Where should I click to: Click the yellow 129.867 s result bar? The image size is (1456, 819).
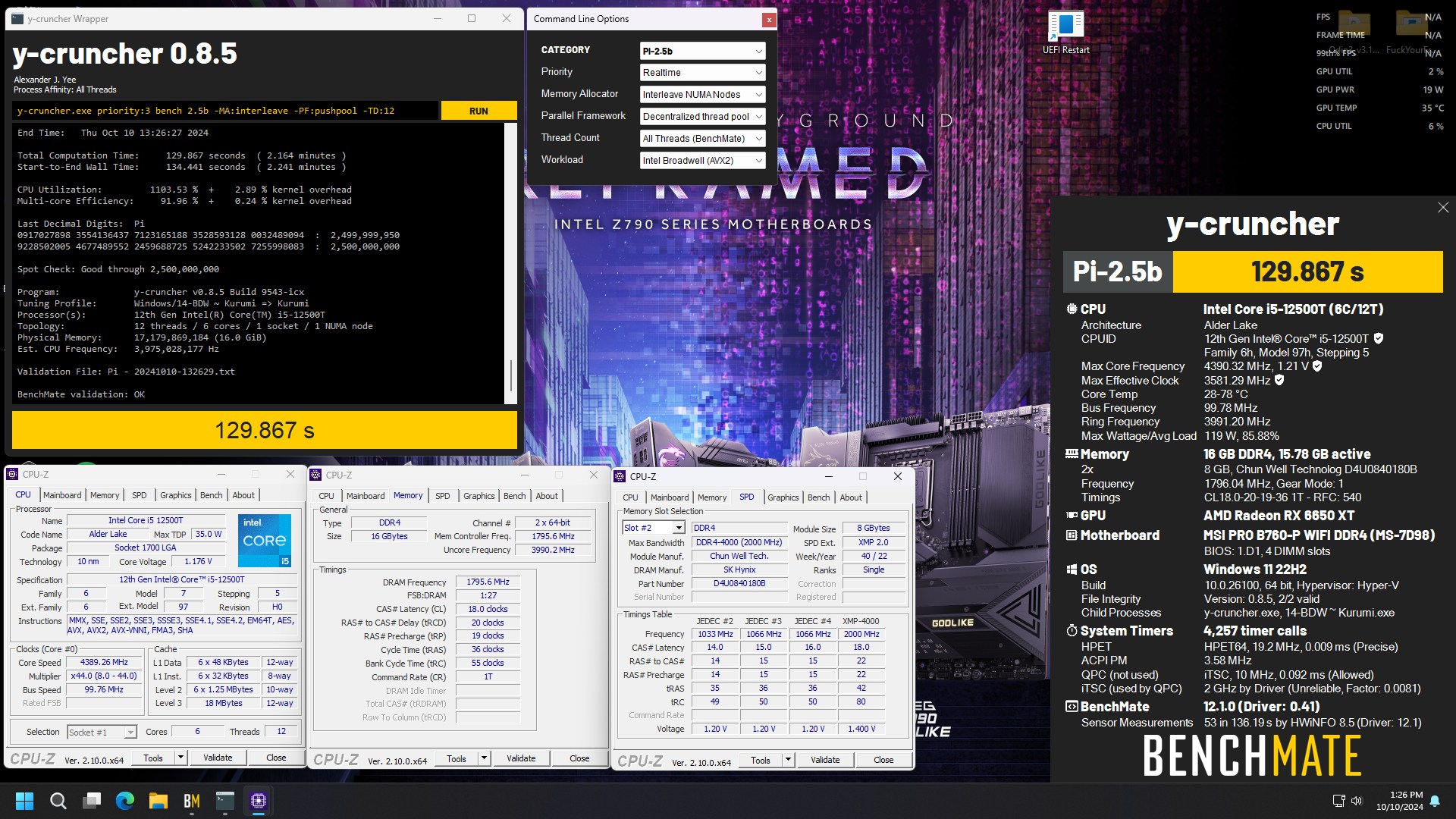[265, 430]
